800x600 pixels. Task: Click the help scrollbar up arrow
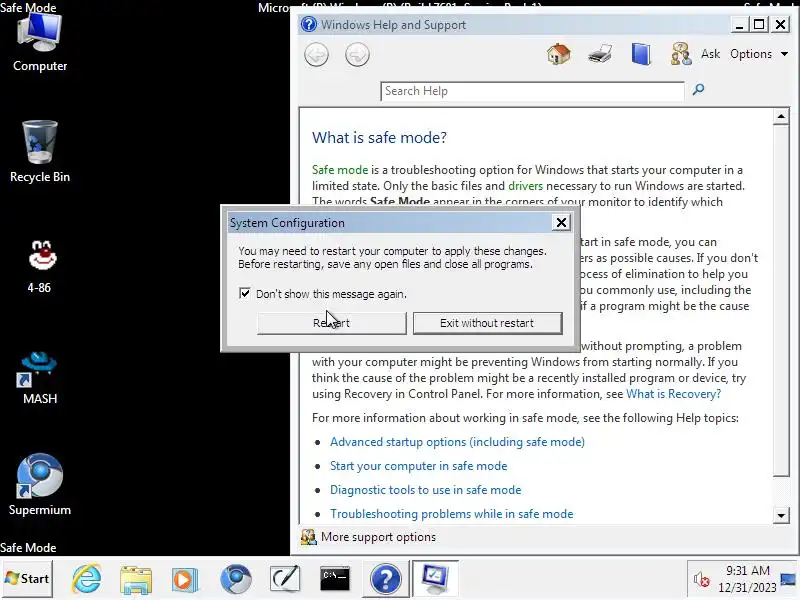tap(781, 117)
